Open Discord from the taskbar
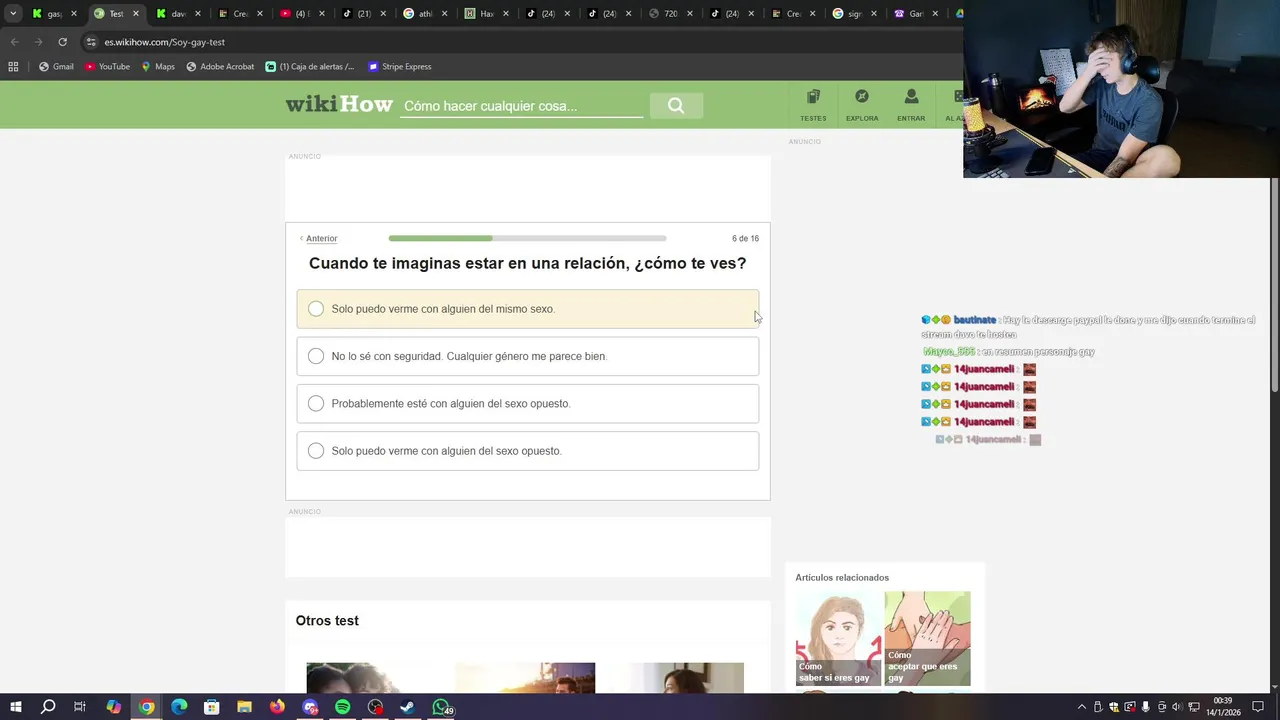Image resolution: width=1280 pixels, height=720 pixels. (310, 707)
